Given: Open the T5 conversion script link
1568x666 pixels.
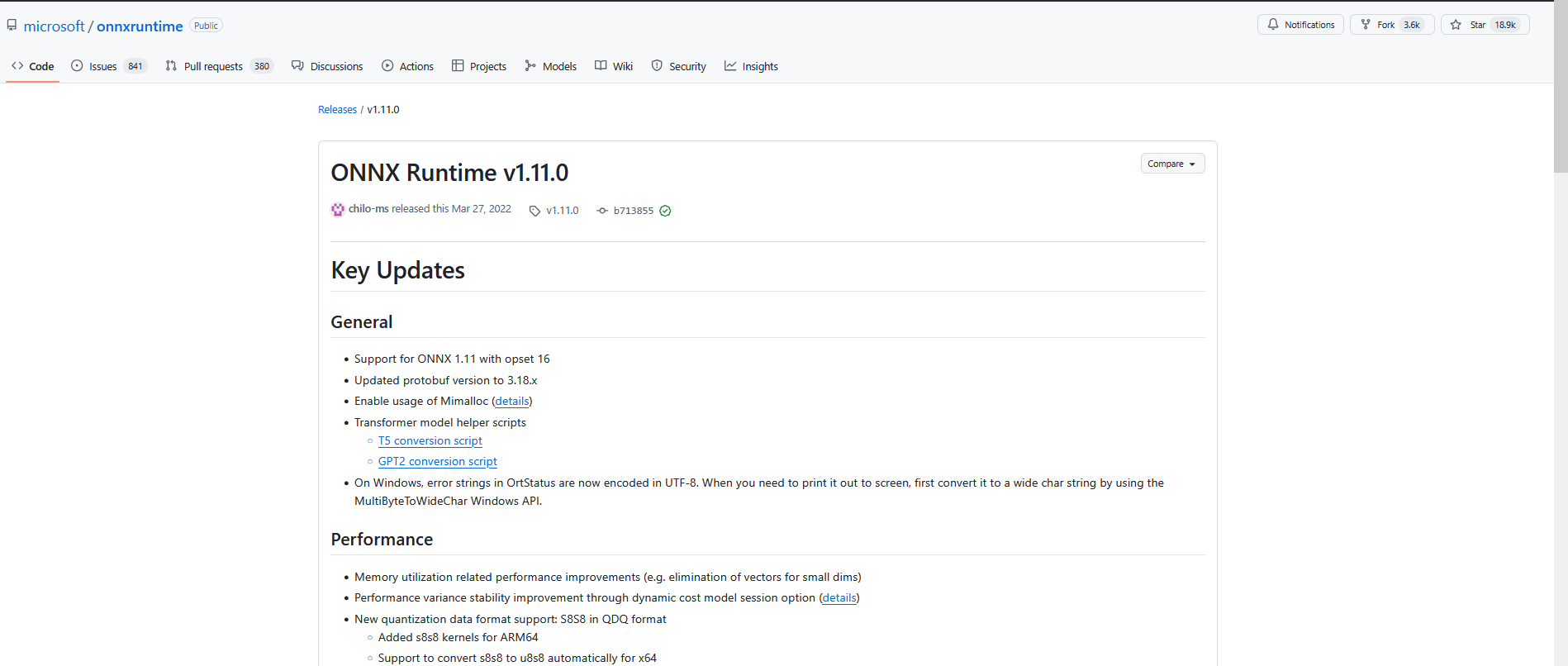Looking at the screenshot, I should [430, 440].
